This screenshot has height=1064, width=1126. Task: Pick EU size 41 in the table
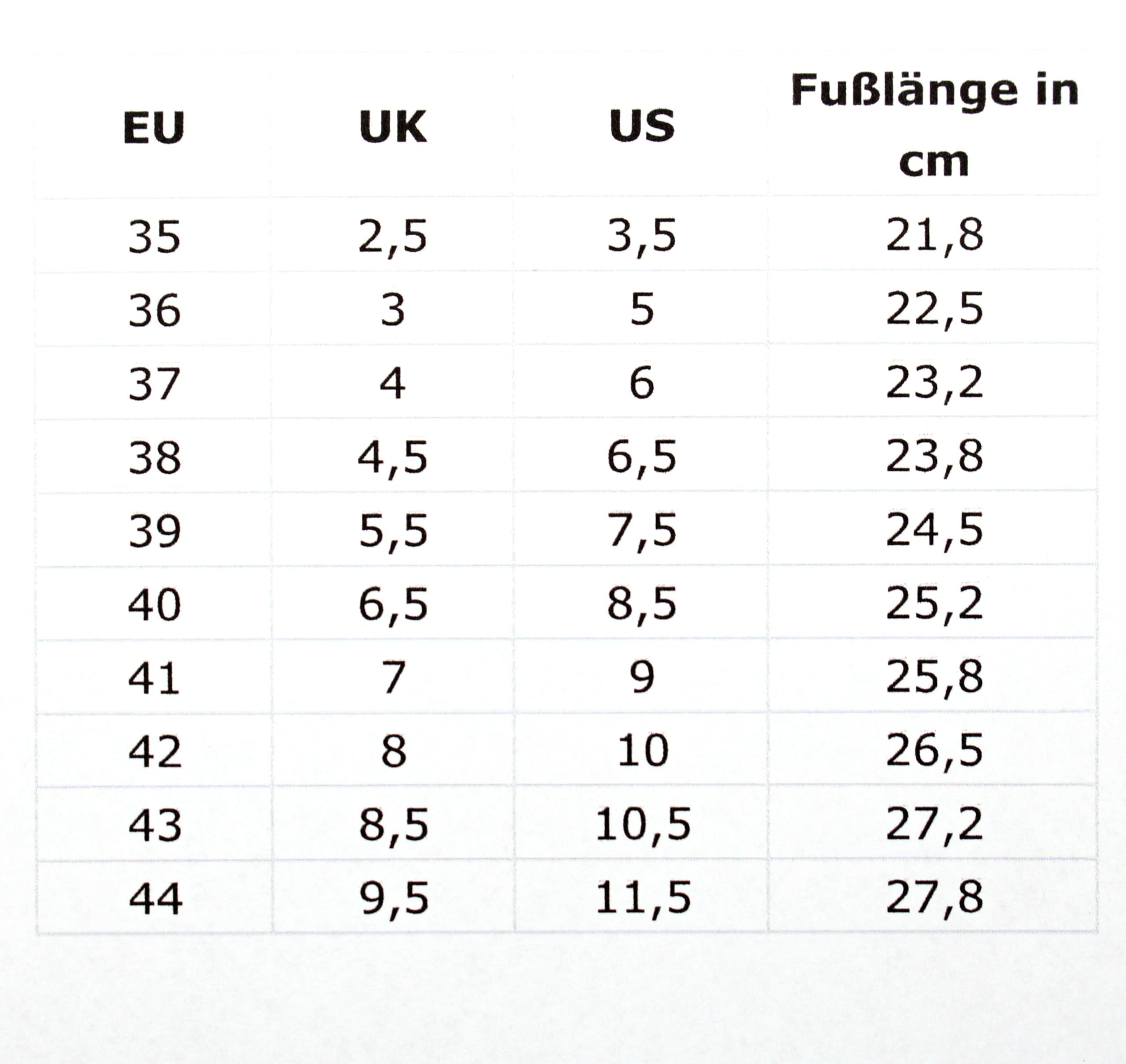point(154,678)
